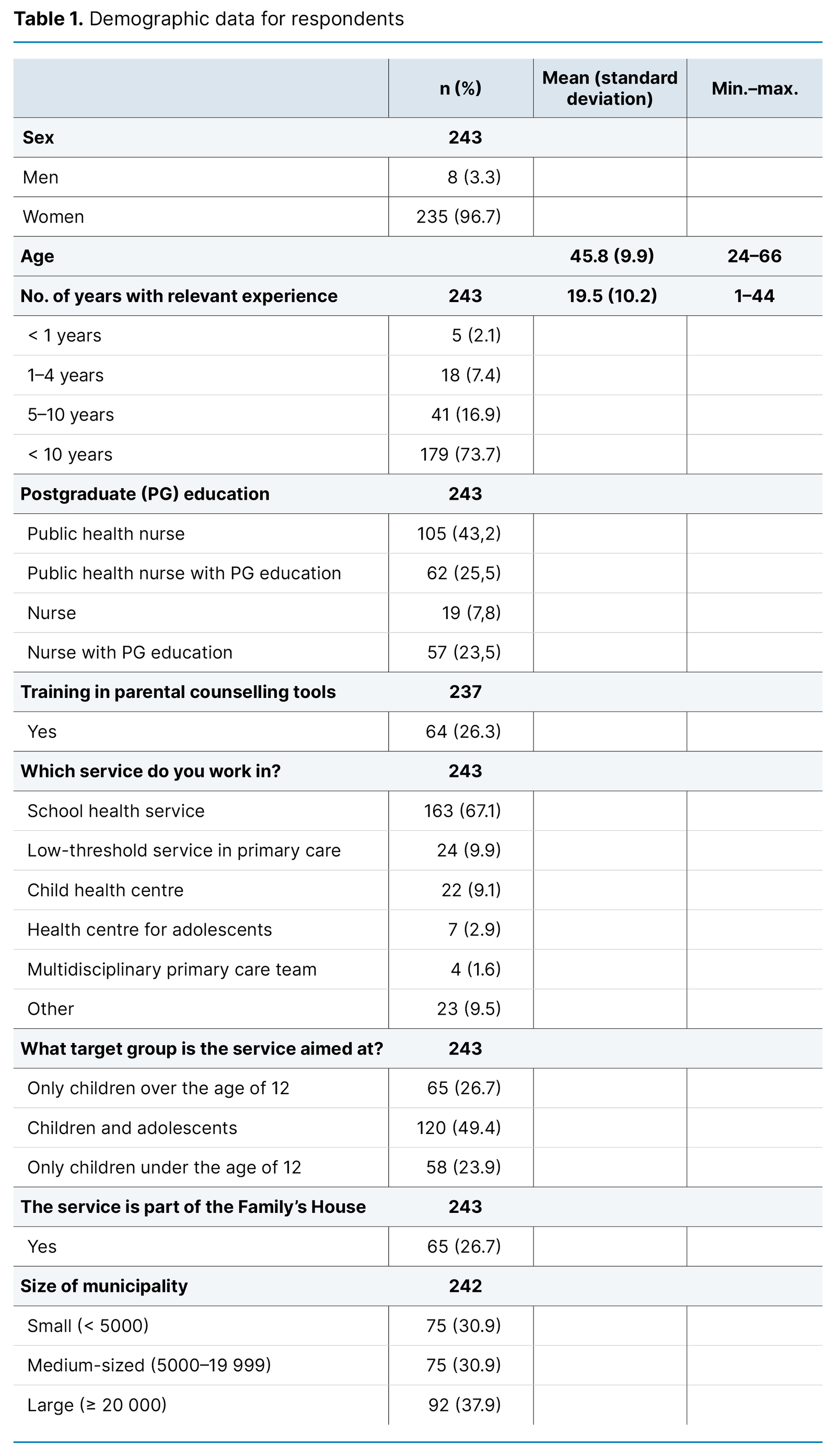Select the age range cell 24–66
Viewport: 836px width, 1456px height.
click(x=754, y=256)
